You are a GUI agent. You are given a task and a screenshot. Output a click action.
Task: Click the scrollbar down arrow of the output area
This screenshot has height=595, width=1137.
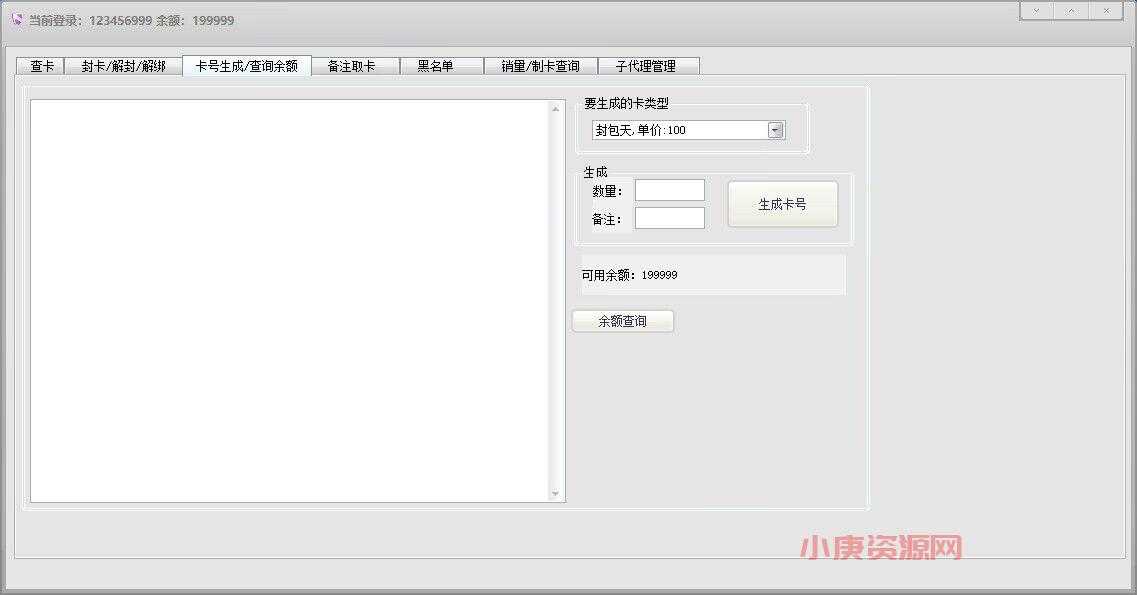[x=557, y=493]
